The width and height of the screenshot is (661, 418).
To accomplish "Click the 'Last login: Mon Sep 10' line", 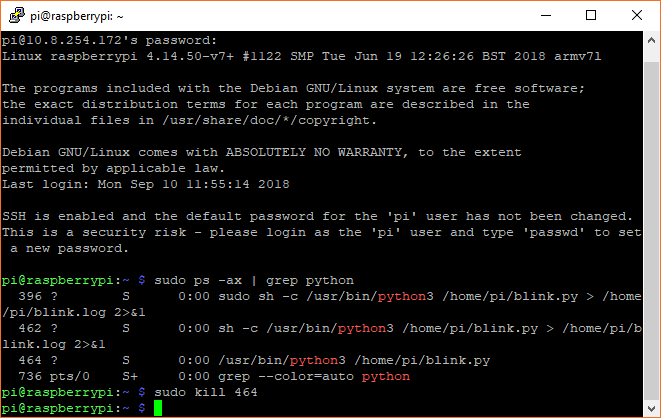I will (146, 184).
